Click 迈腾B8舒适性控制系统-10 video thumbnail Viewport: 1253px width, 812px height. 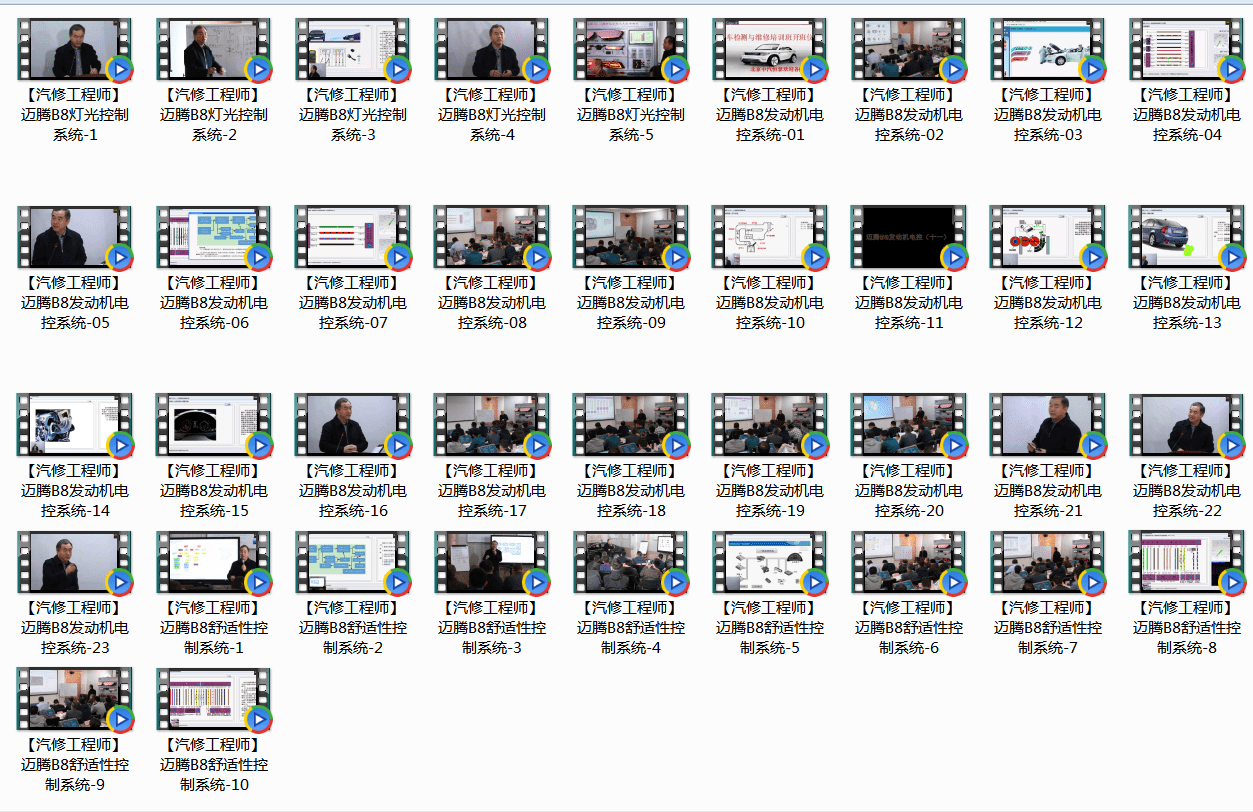pos(213,699)
